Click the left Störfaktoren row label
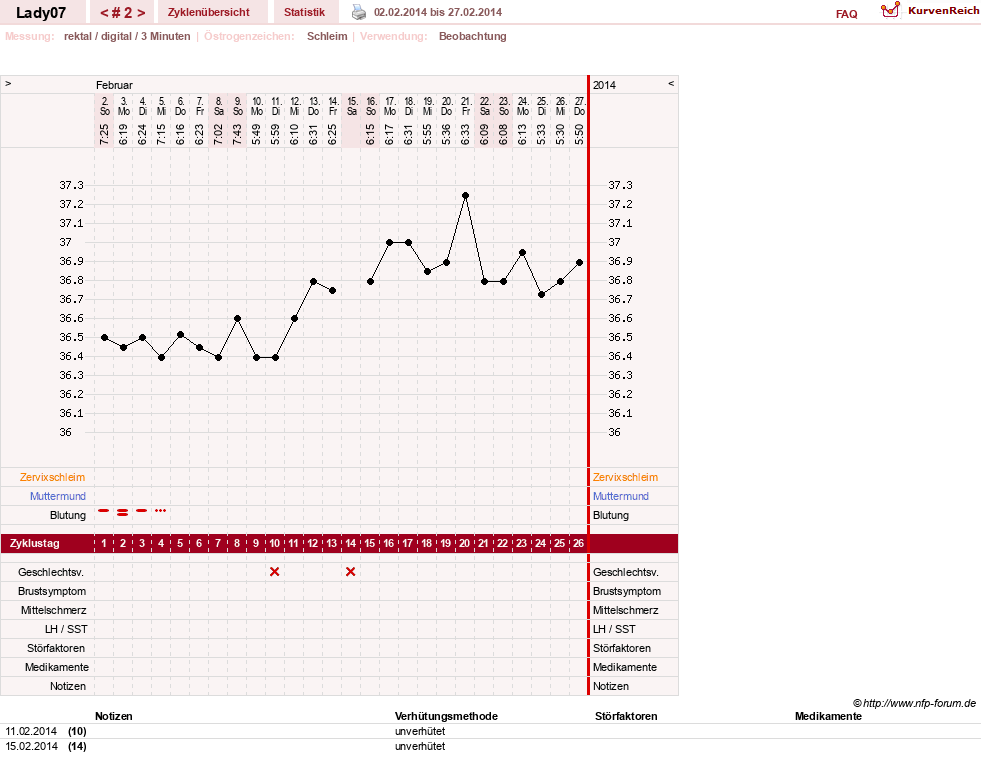The width and height of the screenshot is (981, 775). click(56, 648)
